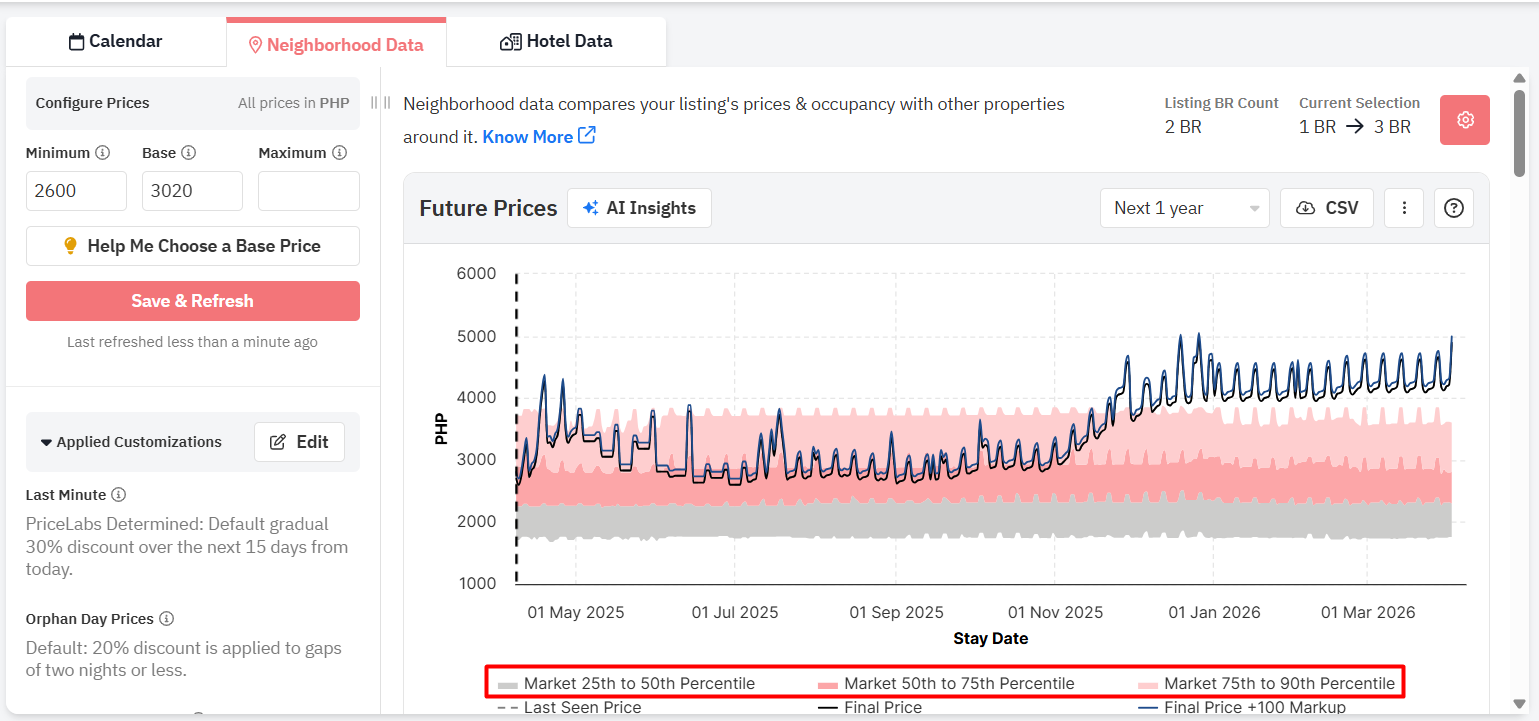1539x721 pixels.
Task: Click the info icon next to Minimum
Action: coord(102,153)
